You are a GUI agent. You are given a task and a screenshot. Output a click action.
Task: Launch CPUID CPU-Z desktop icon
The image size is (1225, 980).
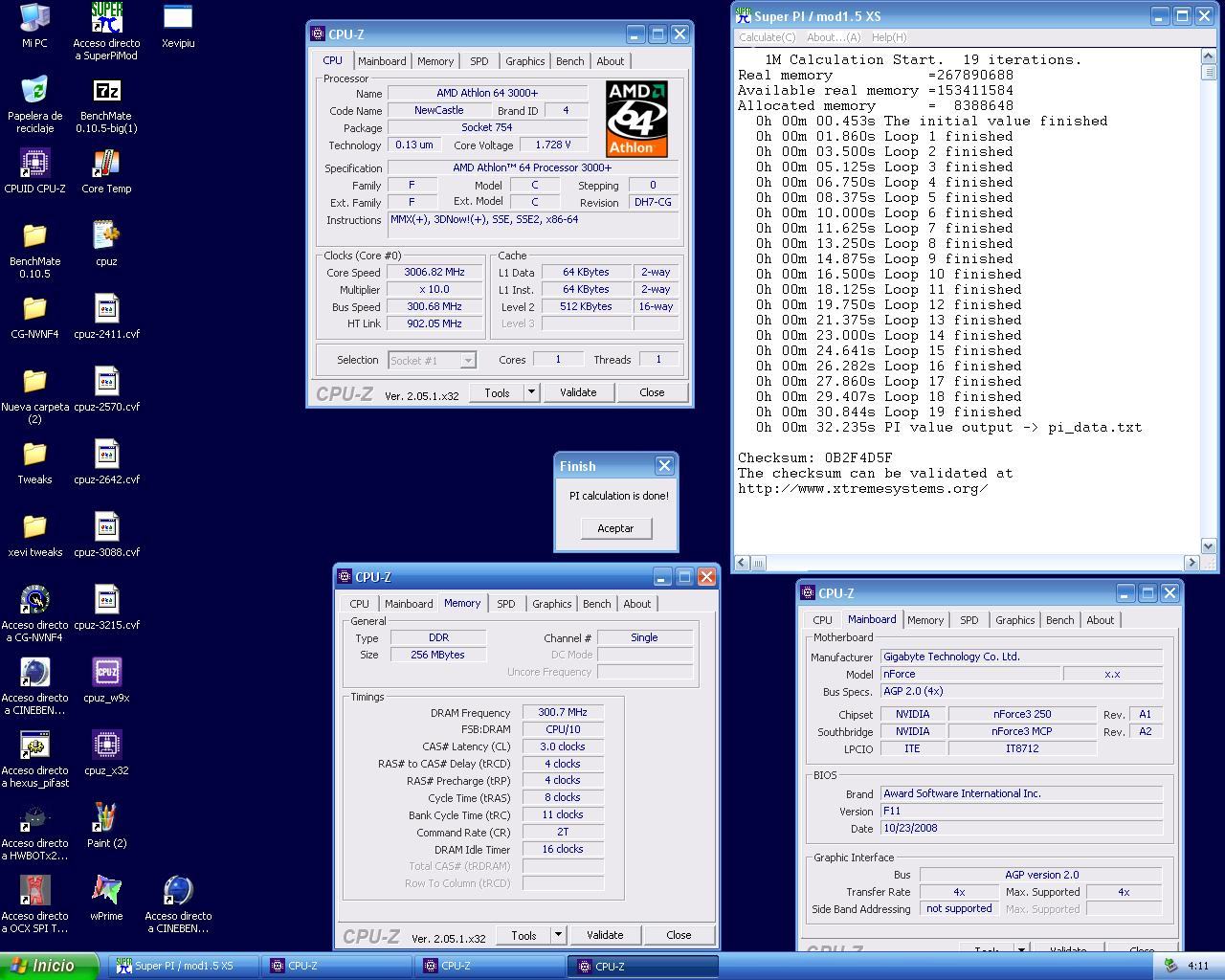pos(34,163)
